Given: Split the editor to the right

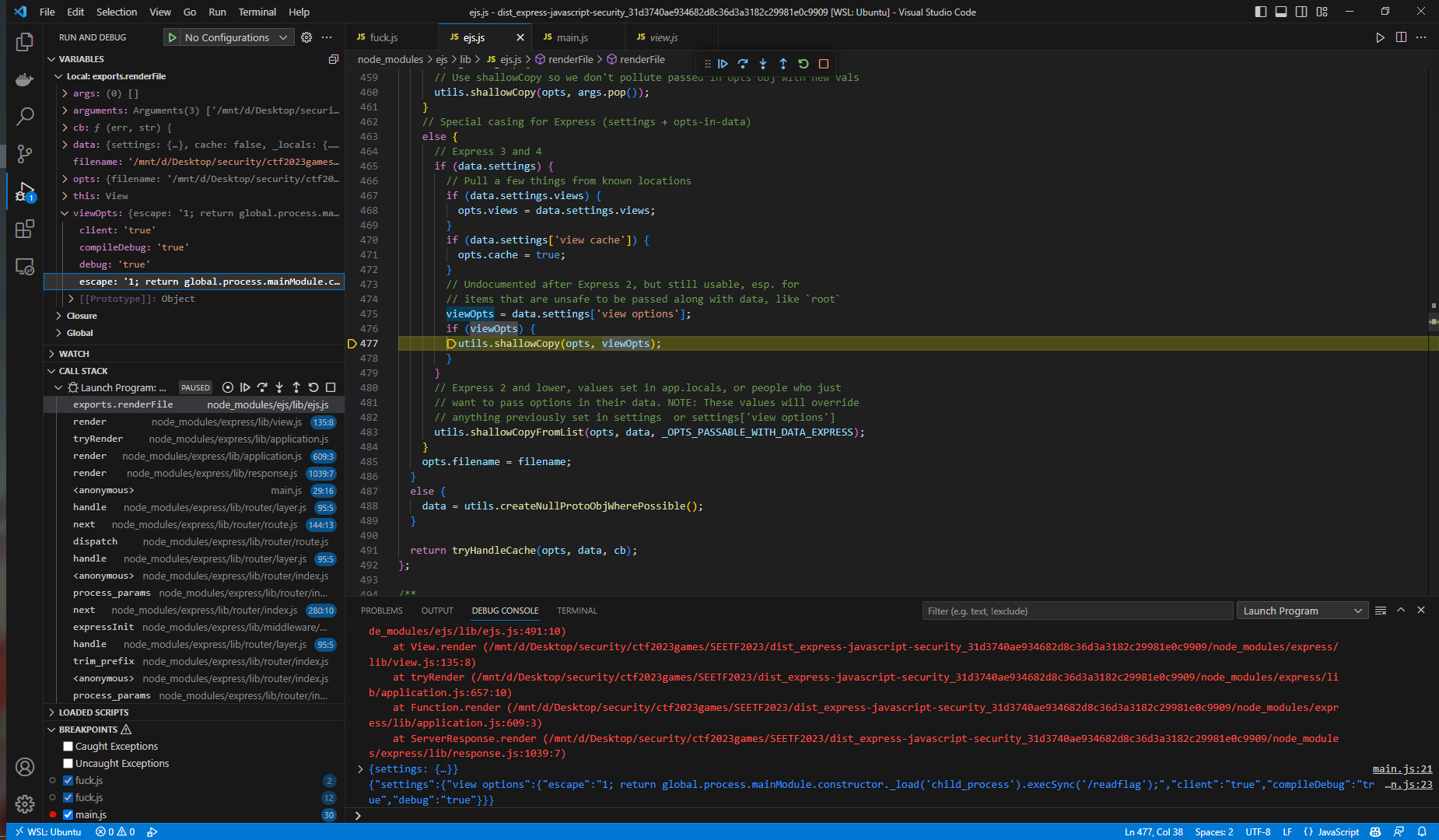Looking at the screenshot, I should click(x=1401, y=37).
